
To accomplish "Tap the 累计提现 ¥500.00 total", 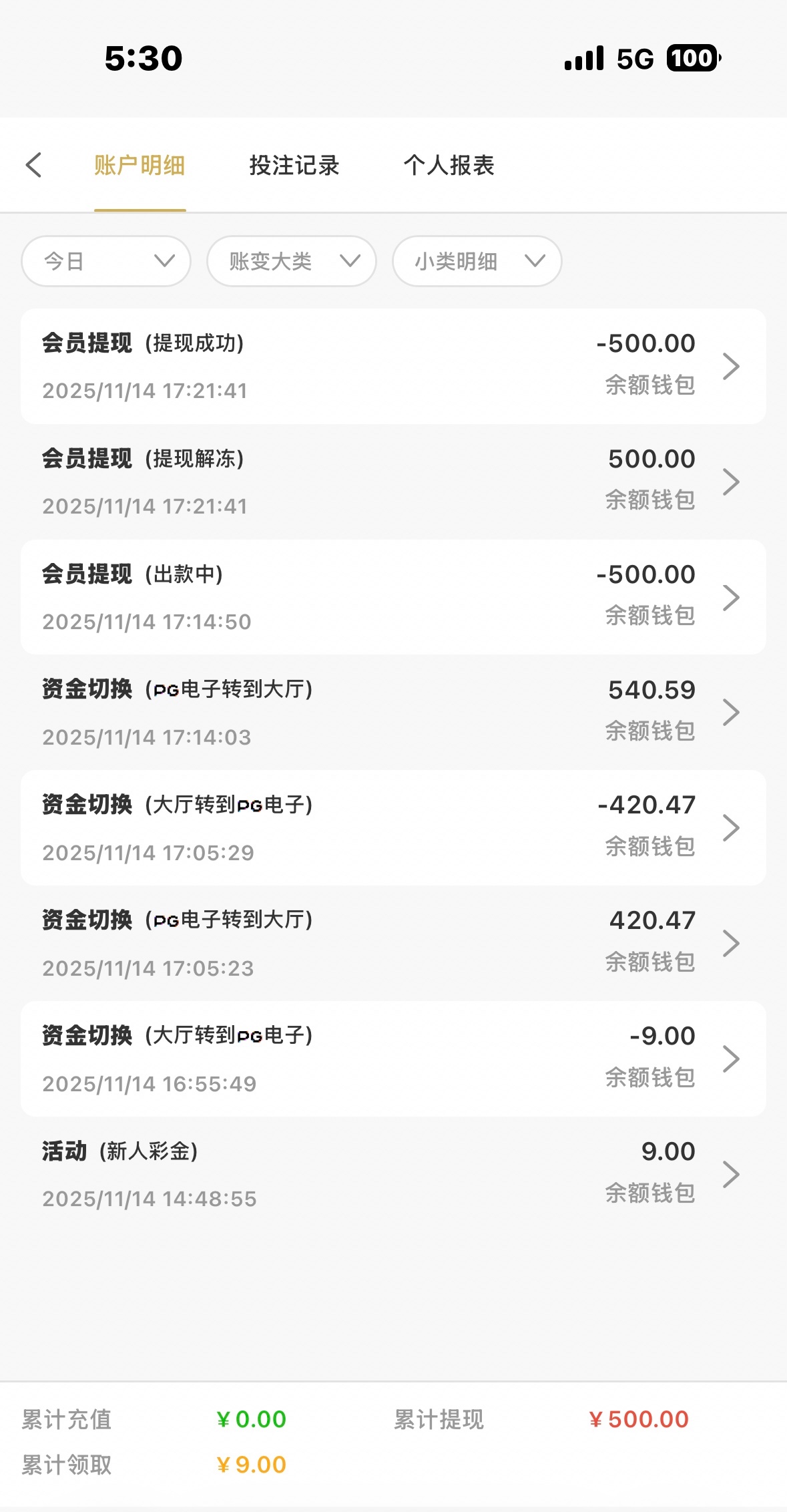I will pyautogui.click(x=638, y=1419).
